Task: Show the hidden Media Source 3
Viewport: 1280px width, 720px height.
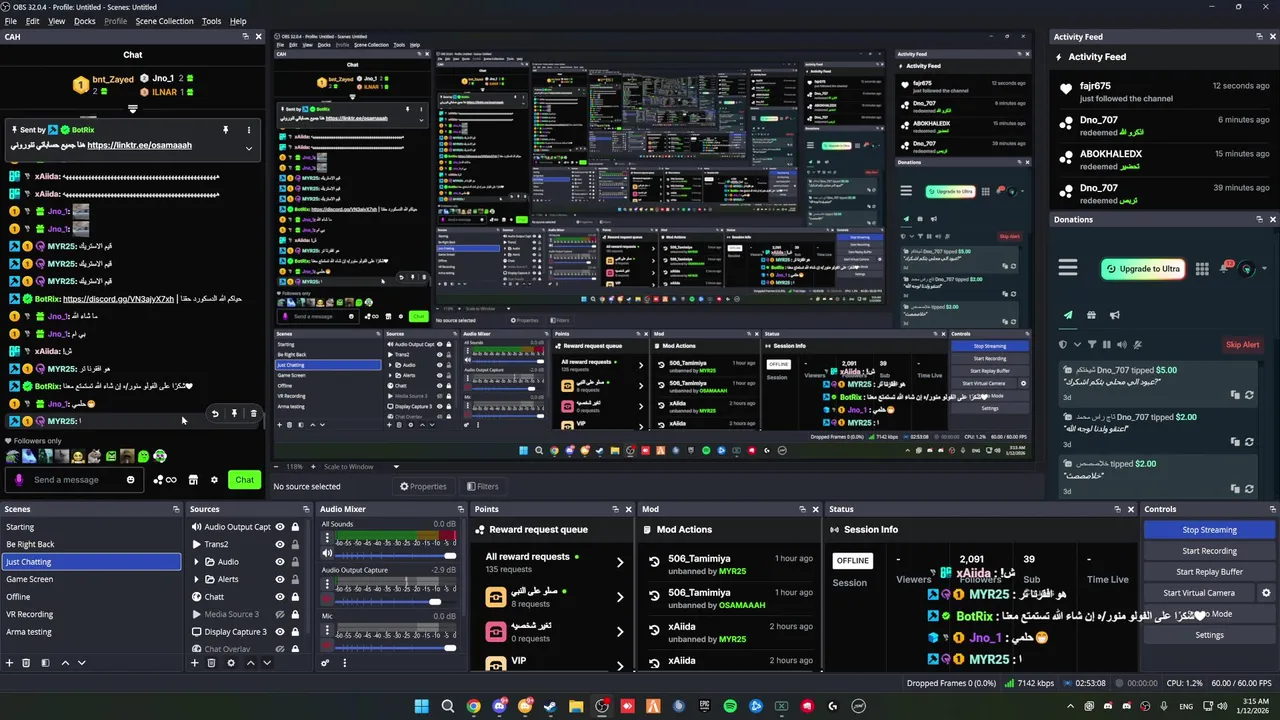Action: coord(280,614)
